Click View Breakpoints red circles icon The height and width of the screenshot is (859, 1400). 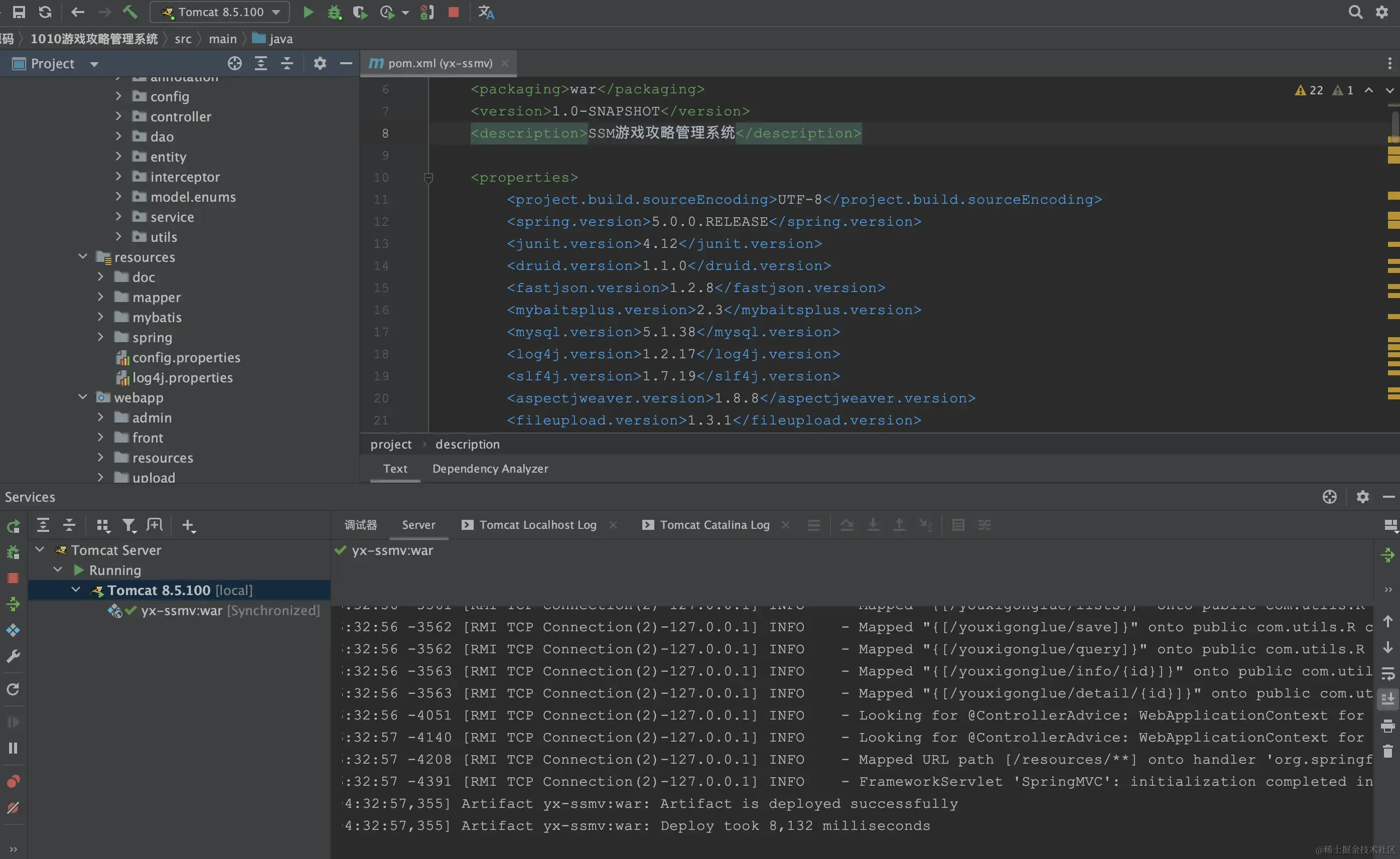[13, 781]
